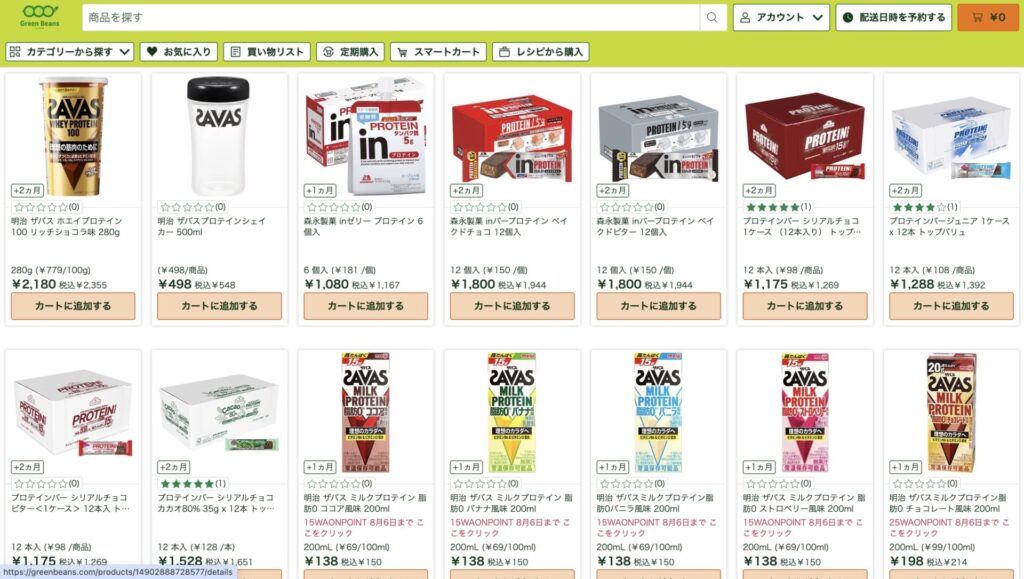
Task: Open SAVAS shaker bottle product image
Action: 219,136
